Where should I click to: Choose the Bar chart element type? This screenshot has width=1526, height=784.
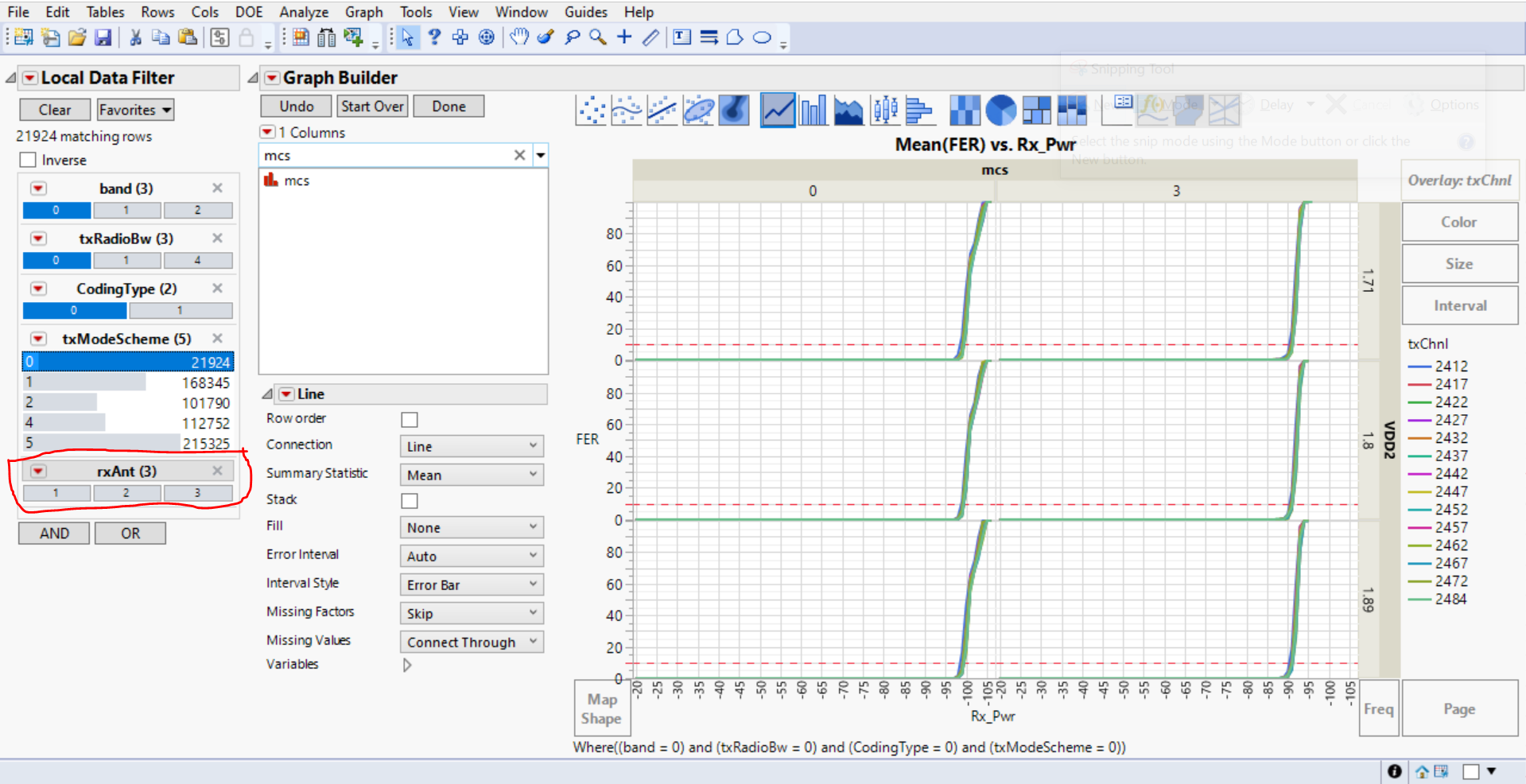[x=813, y=111]
